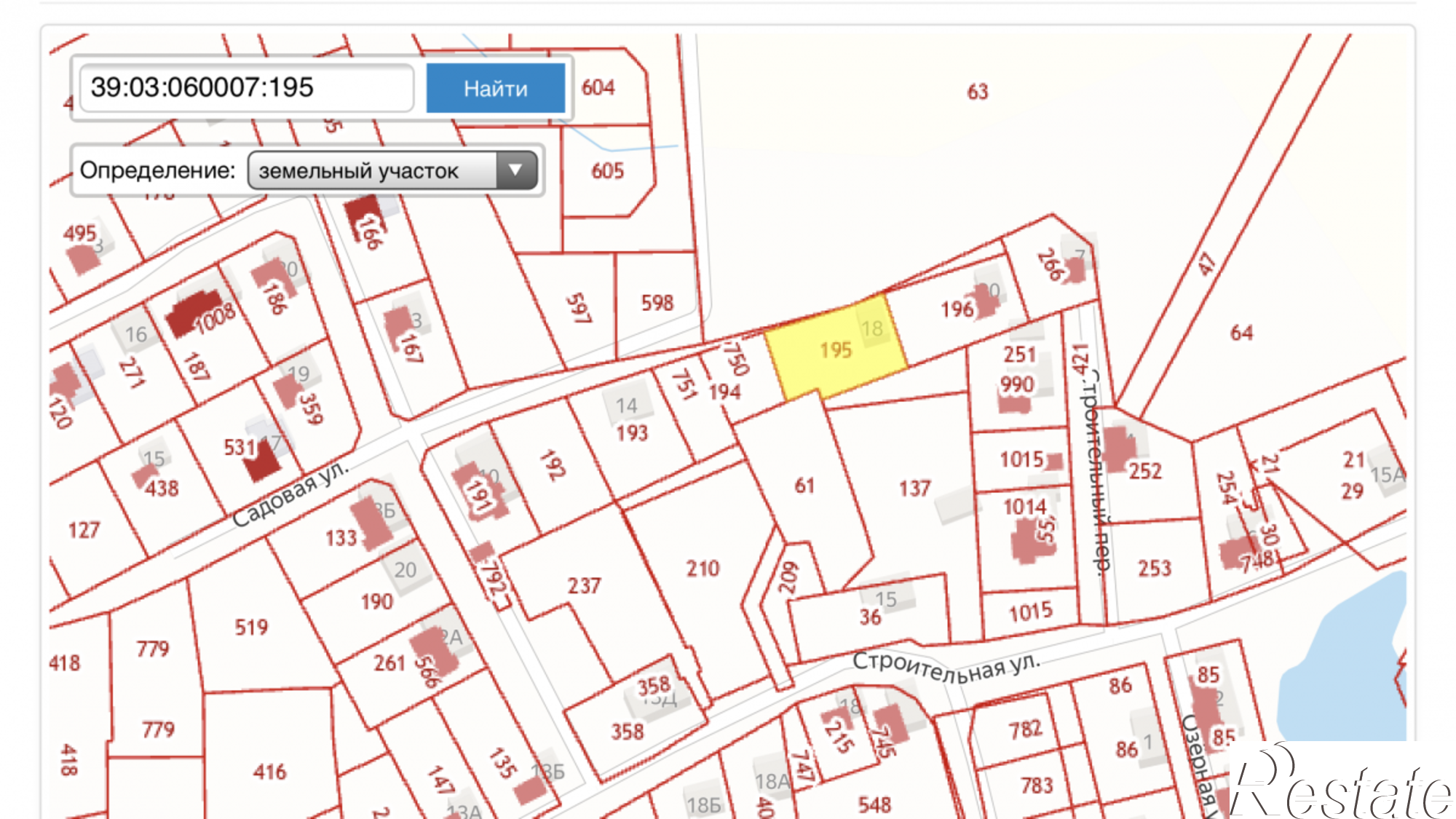
Task: Click parcel label 193
Action: [632, 433]
